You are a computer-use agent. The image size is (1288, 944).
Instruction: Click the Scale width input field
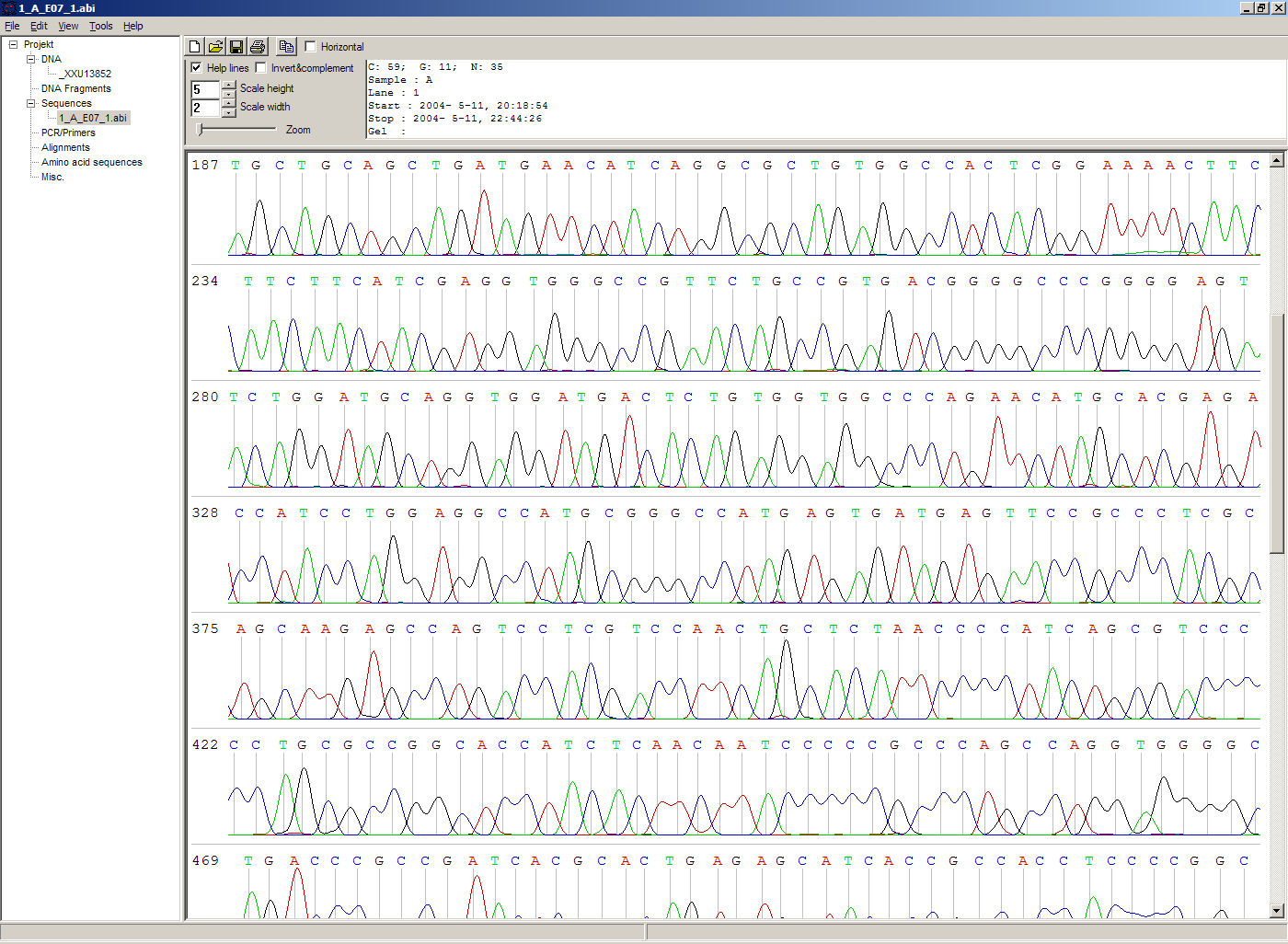(x=205, y=108)
